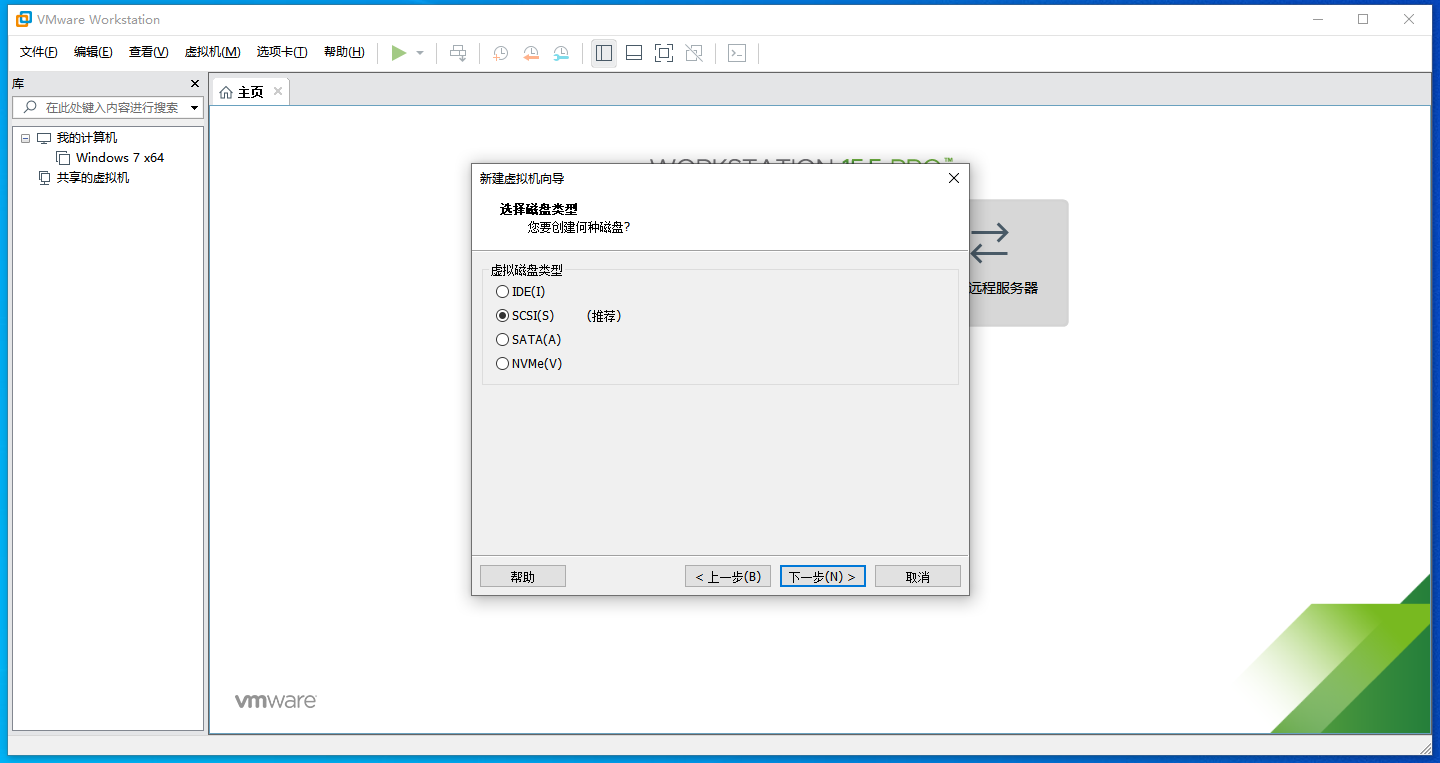Toggle the library sidebar view icon

point(603,53)
